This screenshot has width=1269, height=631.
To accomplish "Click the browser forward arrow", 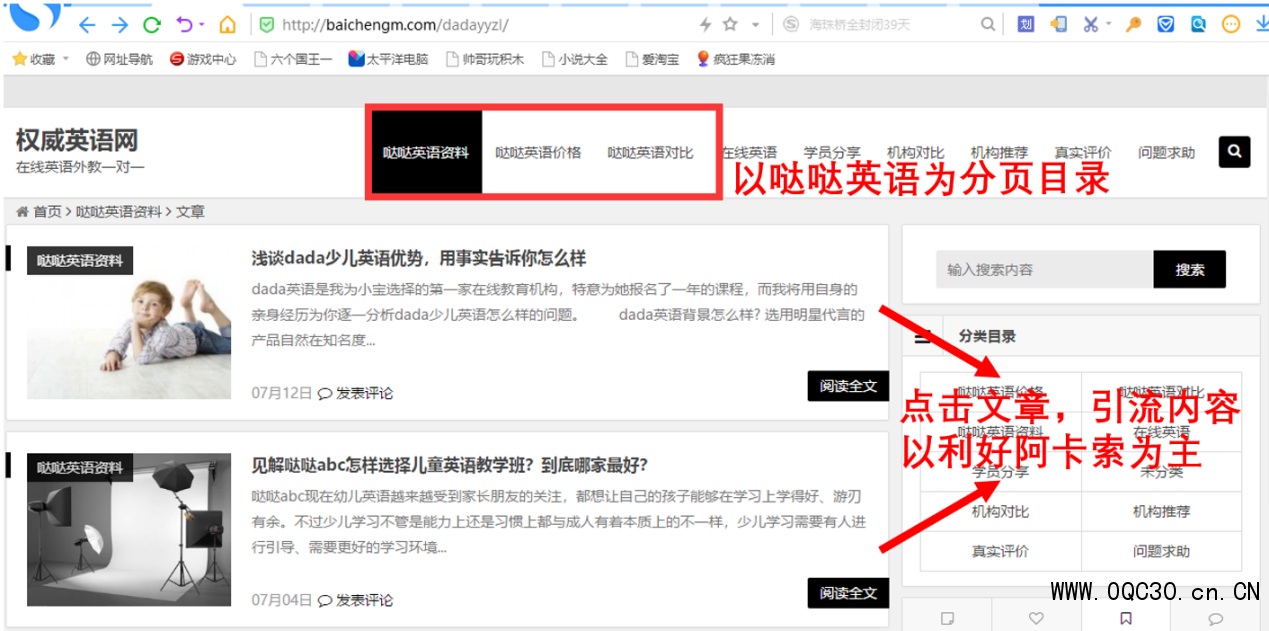I will (120, 24).
